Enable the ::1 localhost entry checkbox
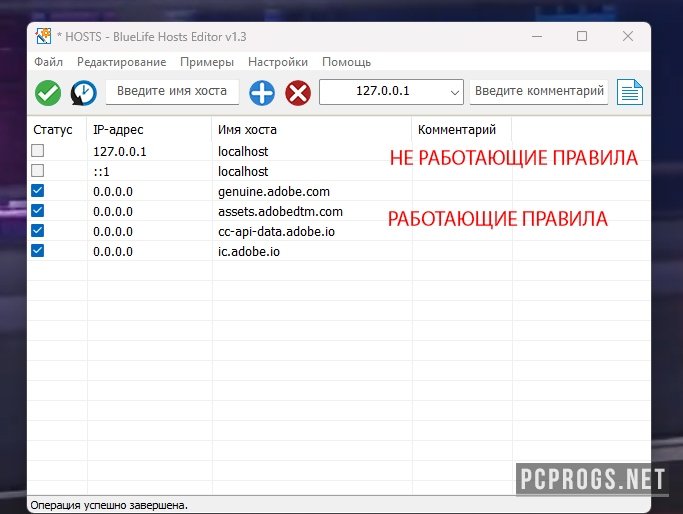The height and width of the screenshot is (514, 683). click(x=37, y=171)
